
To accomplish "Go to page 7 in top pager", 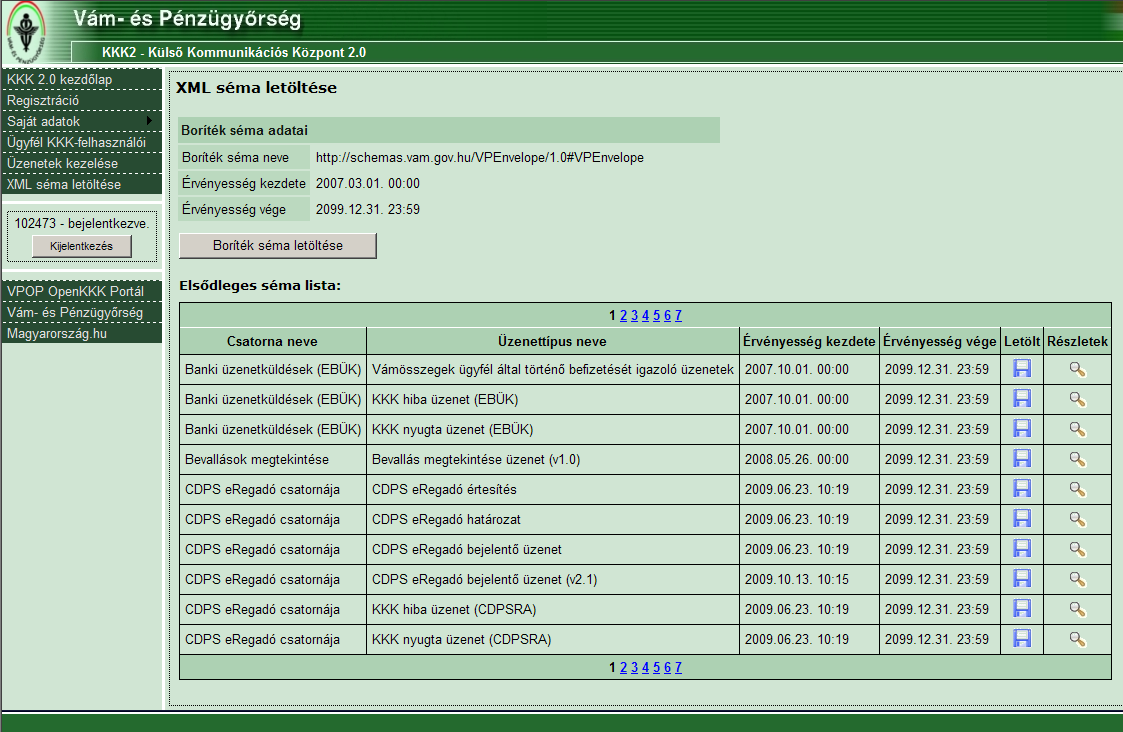I will pyautogui.click(x=678, y=315).
